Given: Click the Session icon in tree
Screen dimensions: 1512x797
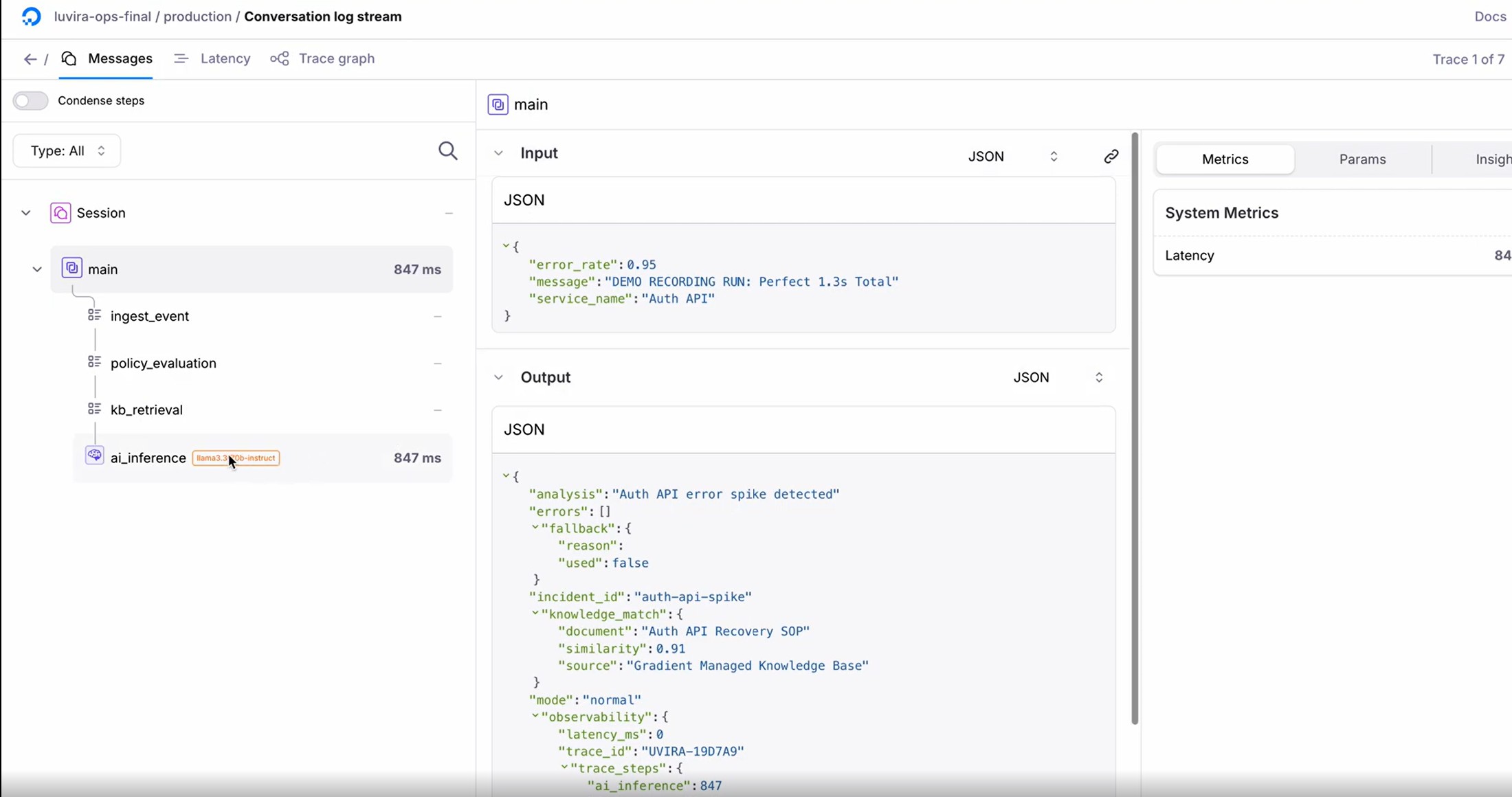Looking at the screenshot, I should coord(60,213).
